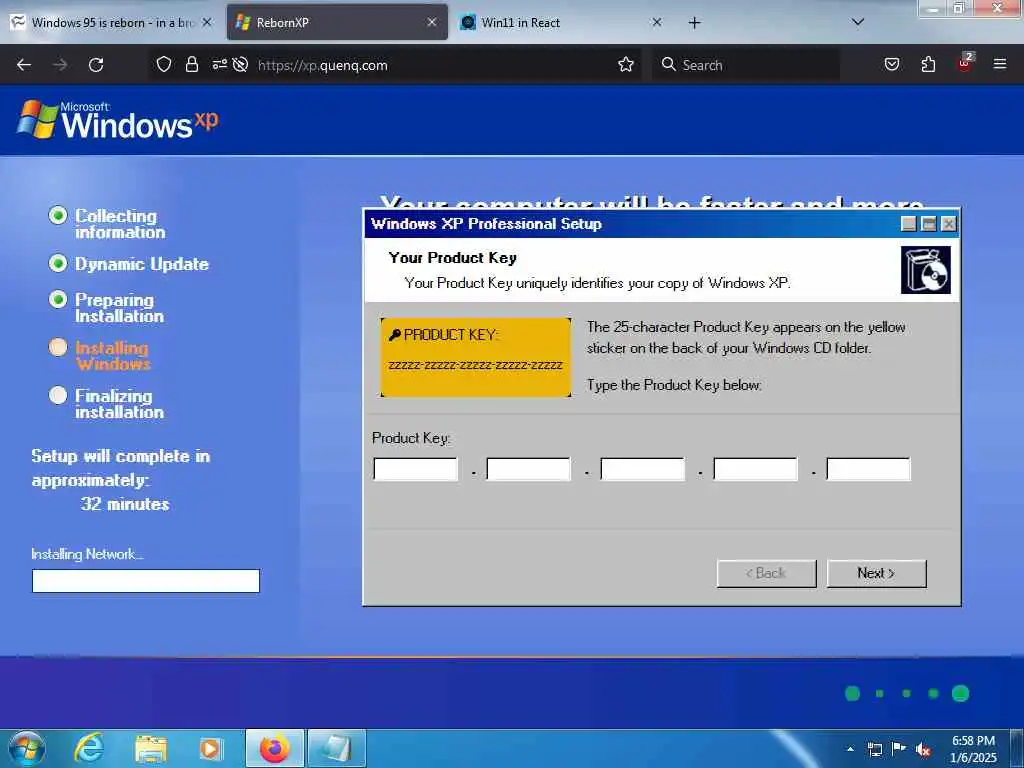Click the browser forward arrow
1024x768 pixels.
pos(60,65)
